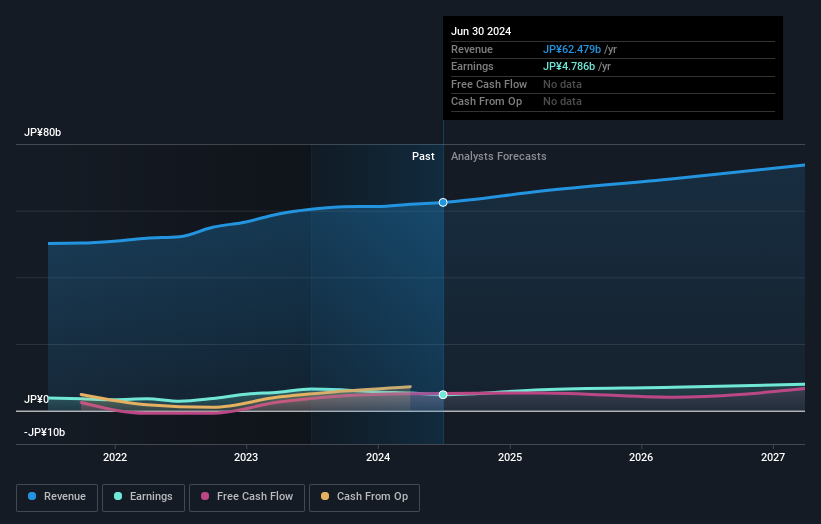Click the JP¥0 y-axis label
This screenshot has width=821, height=524.
pos(36,399)
